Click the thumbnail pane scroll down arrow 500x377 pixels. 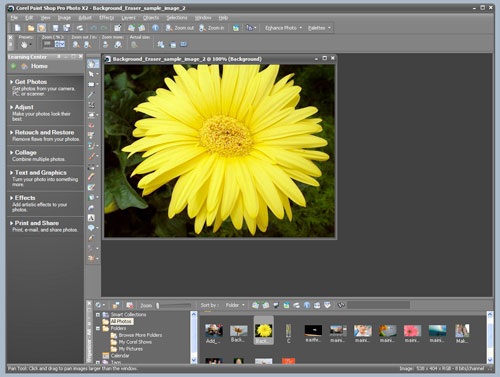pos(490,360)
